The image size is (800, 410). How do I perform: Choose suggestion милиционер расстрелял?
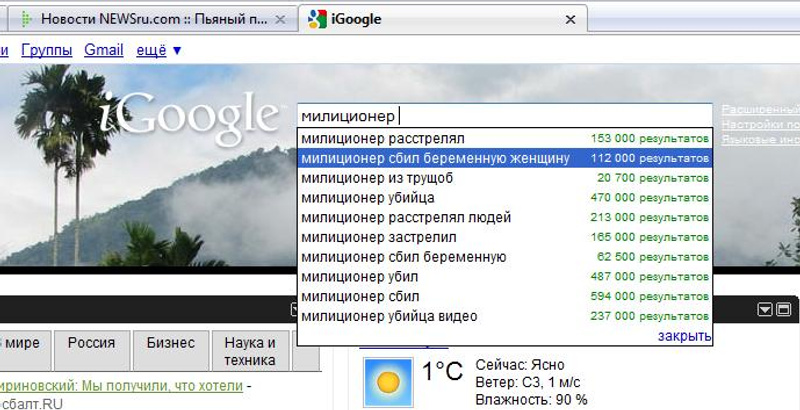point(505,138)
